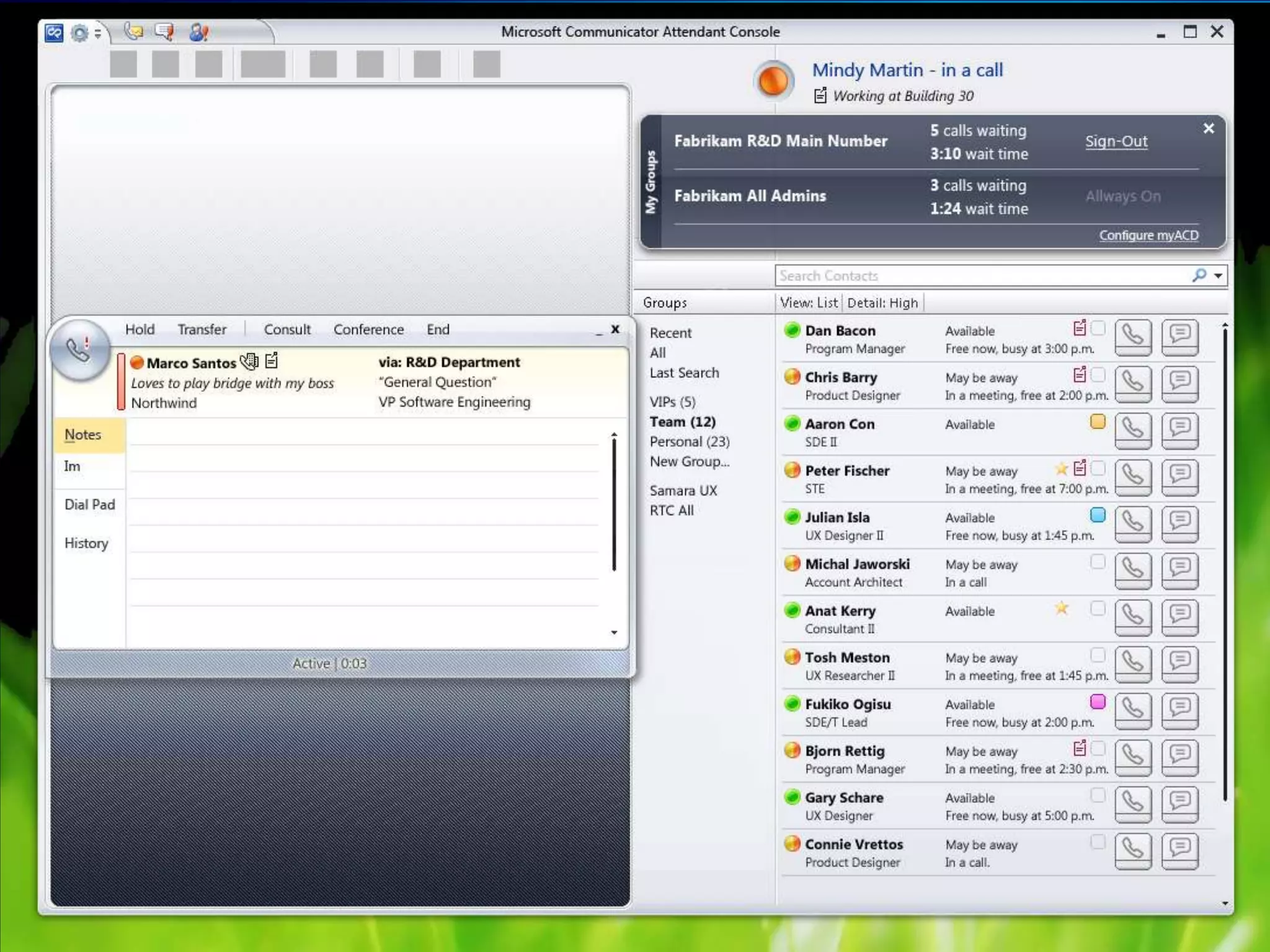The height and width of the screenshot is (952, 1270).
Task: Call Peter Fischer with phone icon
Action: [x=1133, y=478]
